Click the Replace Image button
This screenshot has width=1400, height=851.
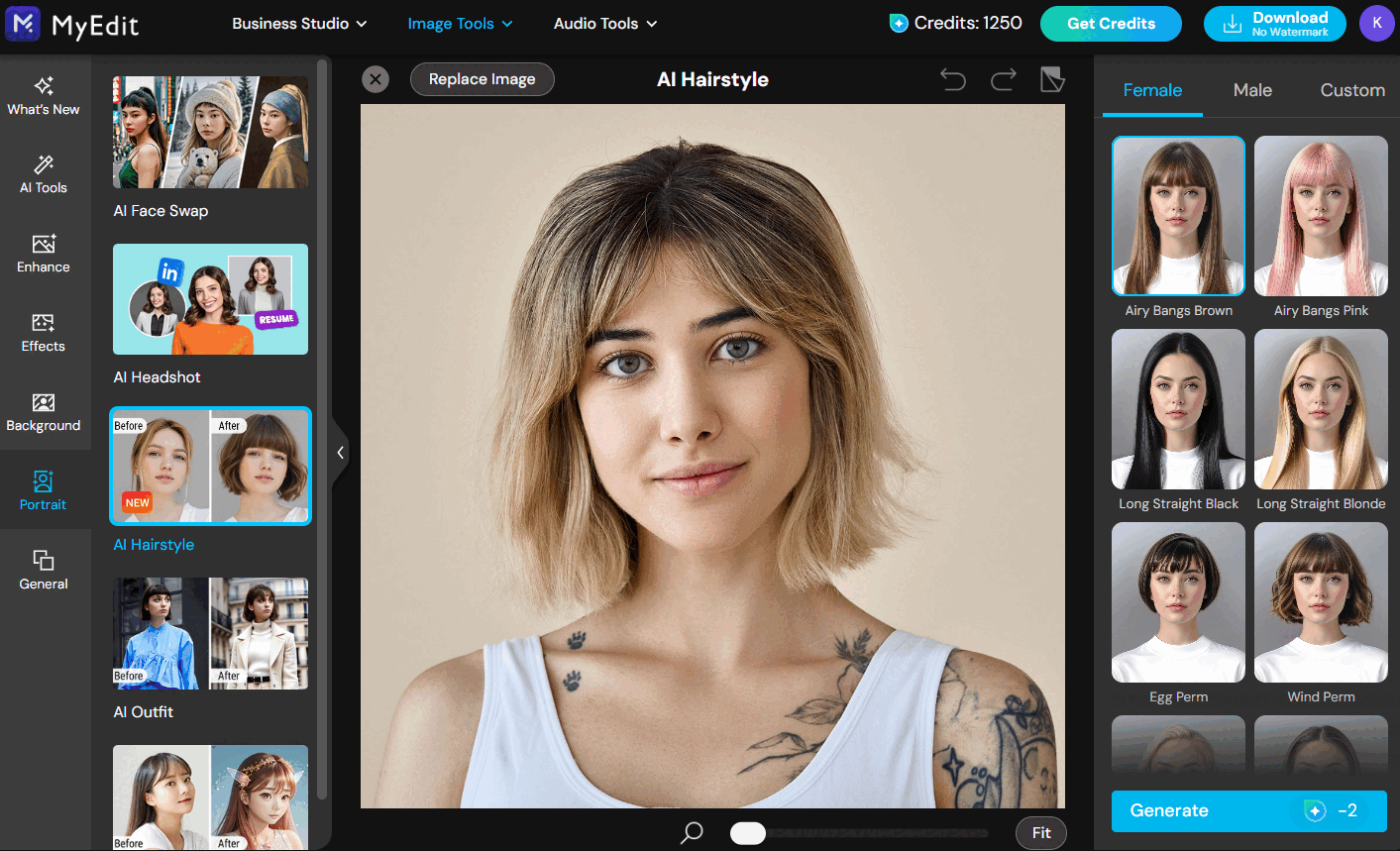click(482, 79)
